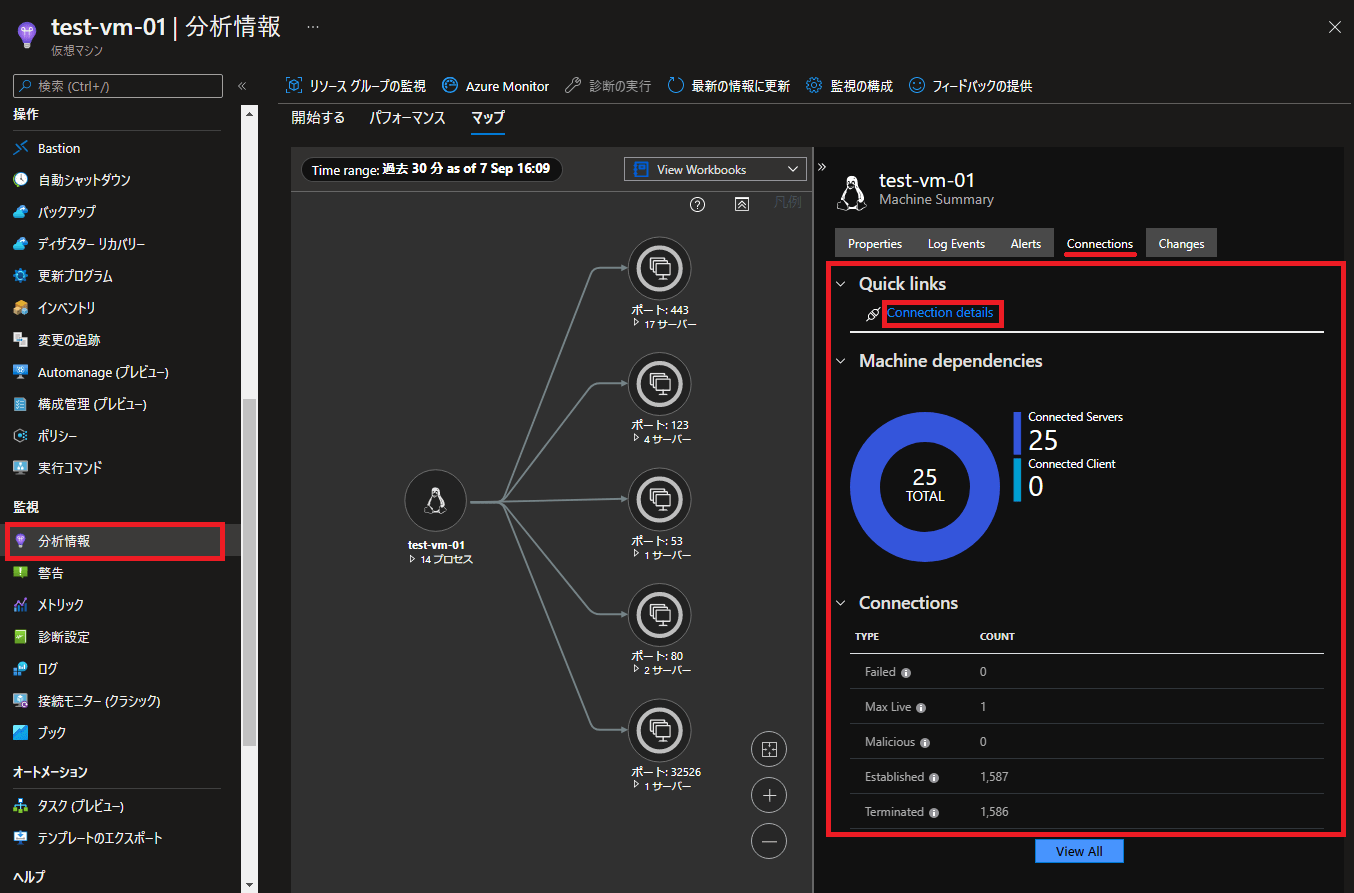
Task: Switch to Properties tab
Action: pos(875,244)
